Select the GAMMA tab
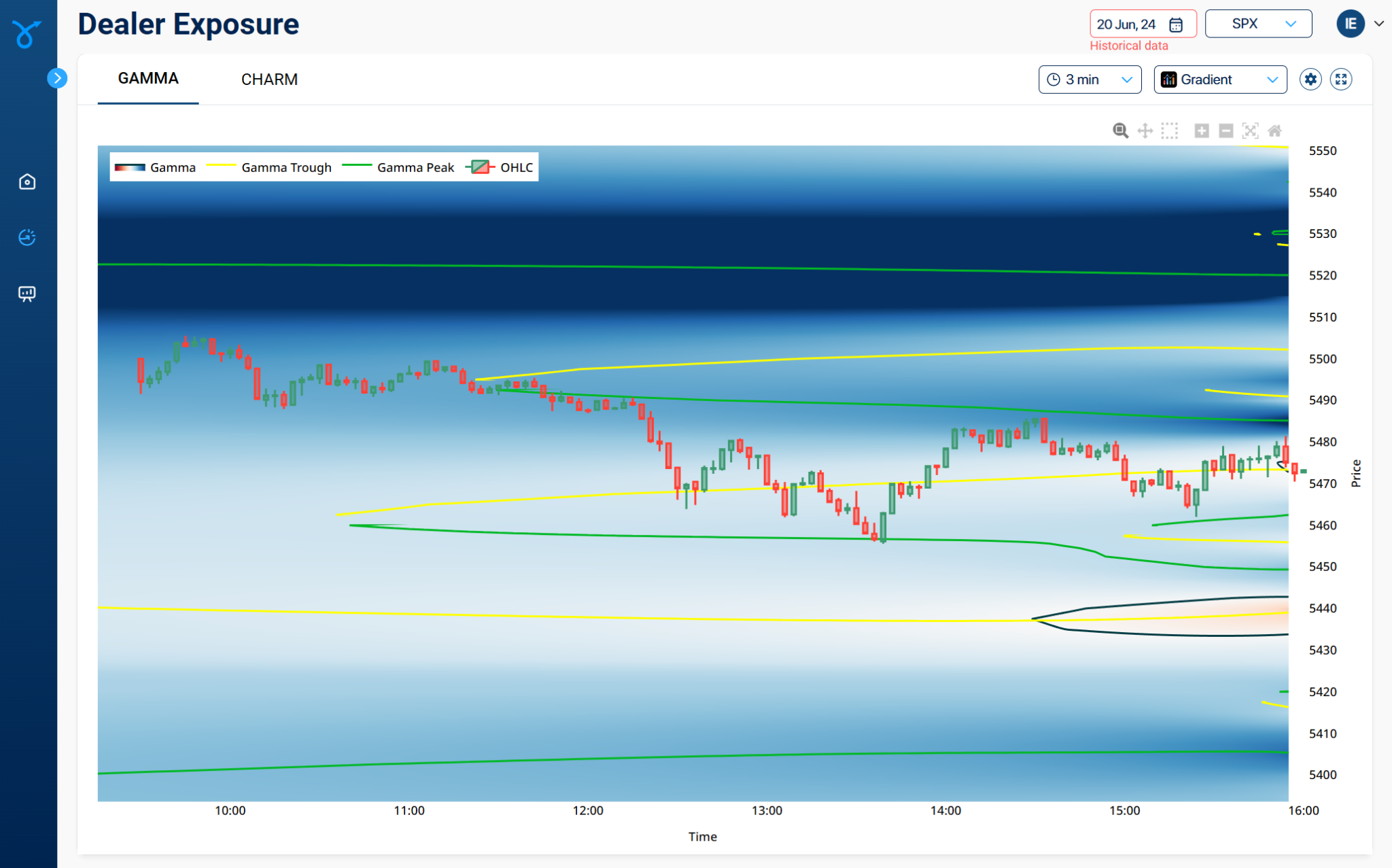Screen dimensions: 1392x868 [x=148, y=79]
